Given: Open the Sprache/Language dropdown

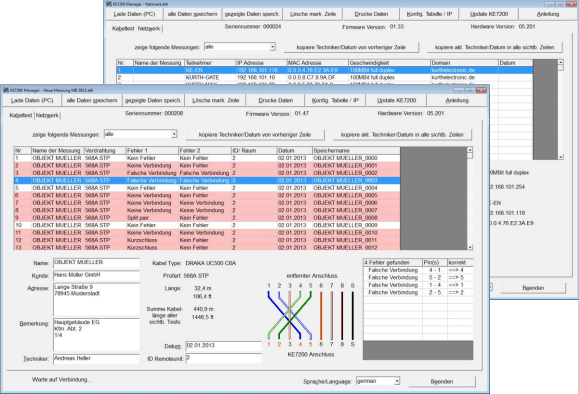Looking at the screenshot, I should tap(397, 381).
